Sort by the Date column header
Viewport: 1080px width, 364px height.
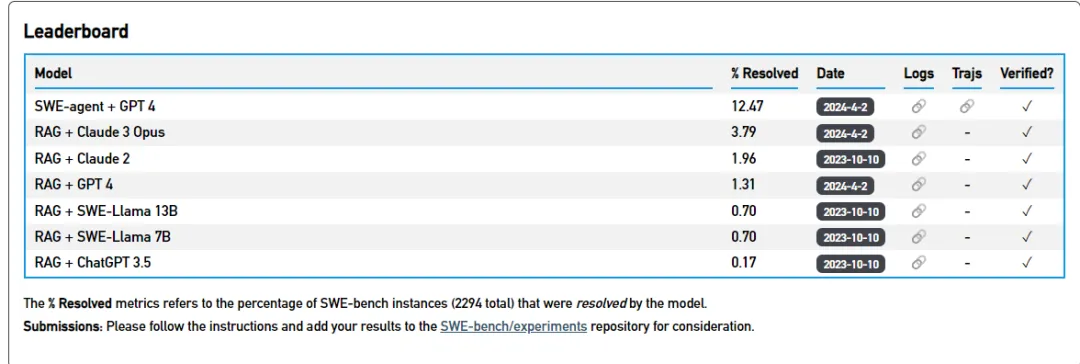point(831,73)
